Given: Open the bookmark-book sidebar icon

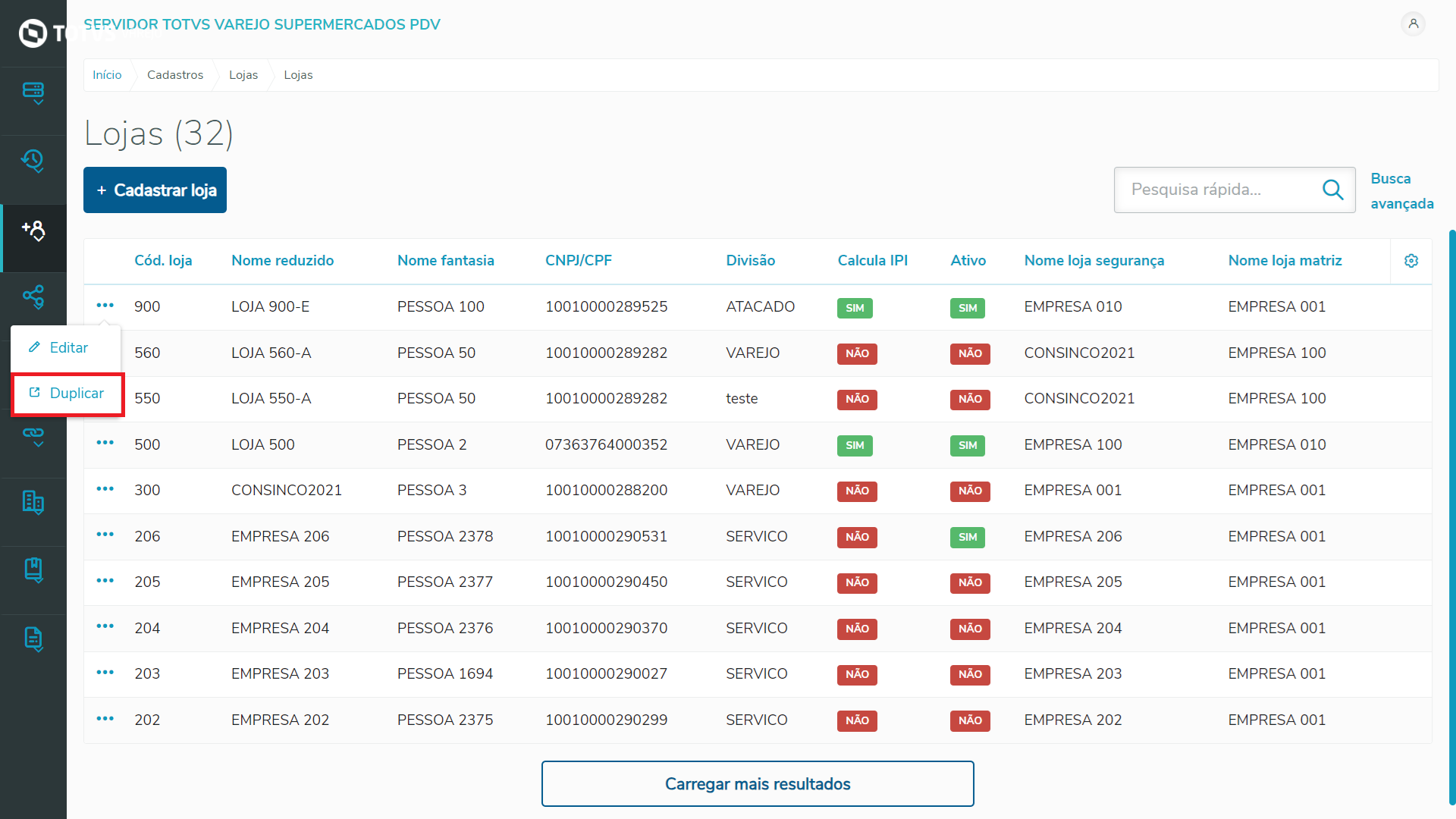Looking at the screenshot, I should click(x=33, y=570).
